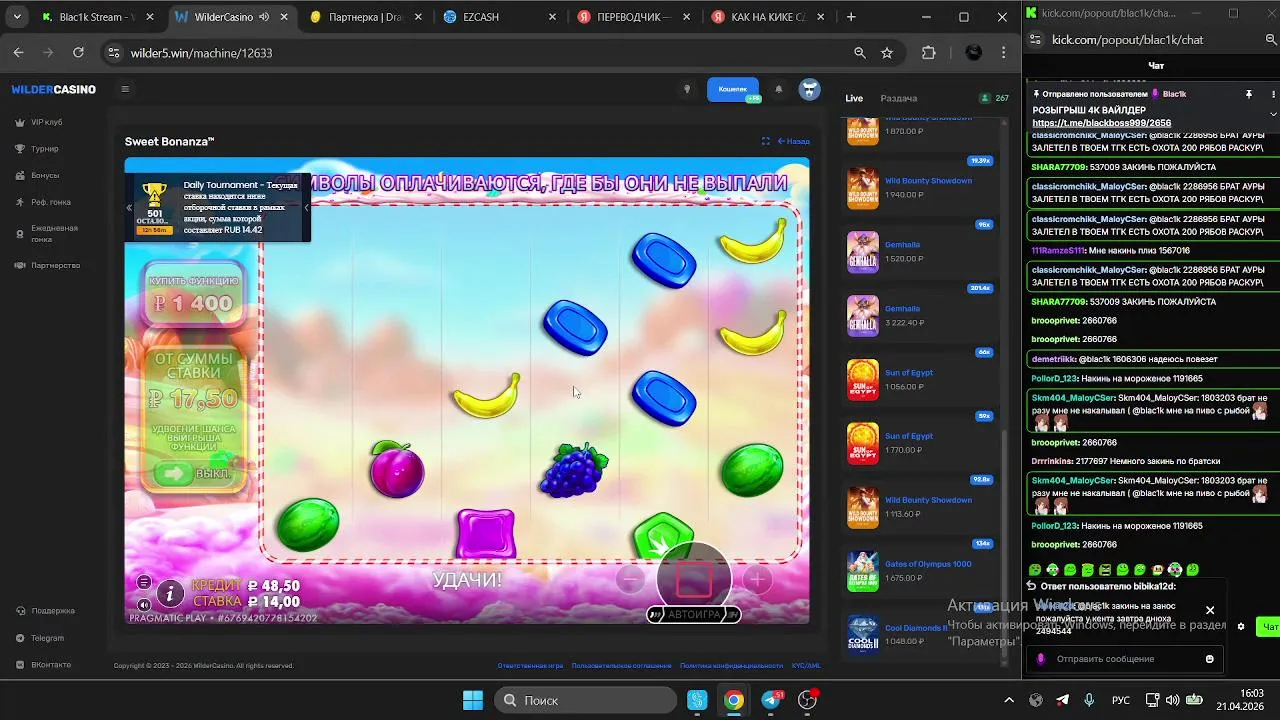Increase the bet with the plus button

coord(757,579)
